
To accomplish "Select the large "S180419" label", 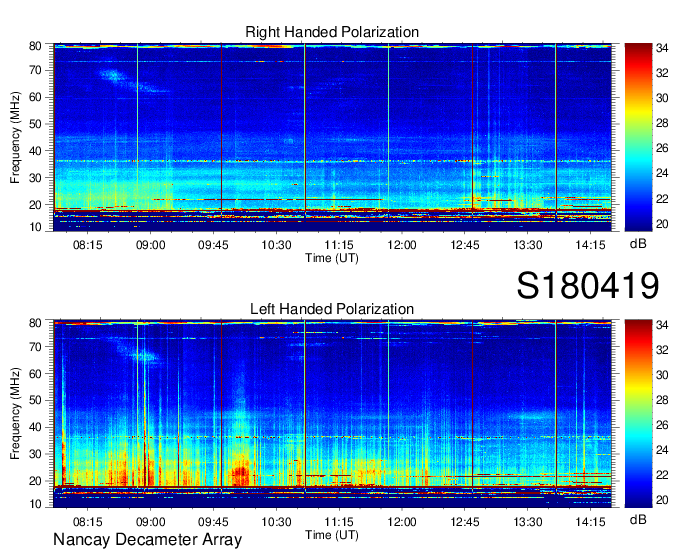I will (x=588, y=286).
